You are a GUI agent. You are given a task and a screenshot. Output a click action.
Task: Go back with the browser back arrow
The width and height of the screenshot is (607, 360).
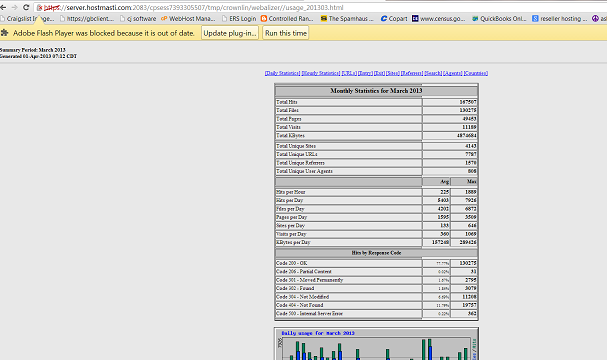tap(3, 7)
